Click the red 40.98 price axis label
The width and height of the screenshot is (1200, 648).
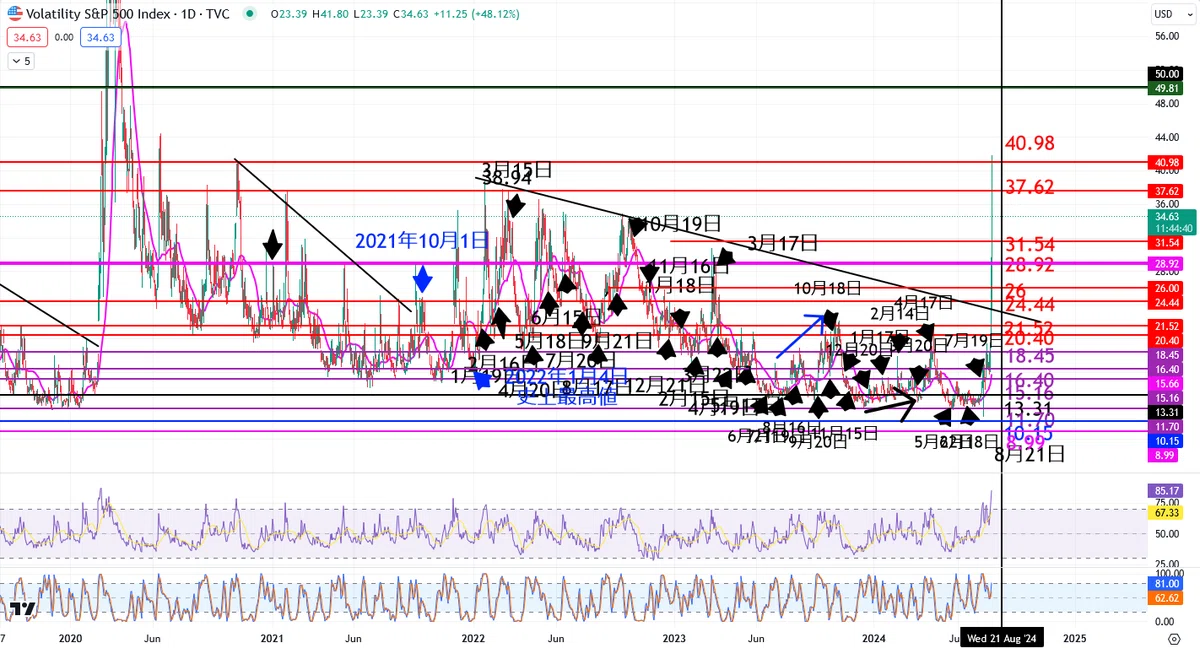tap(1167, 162)
